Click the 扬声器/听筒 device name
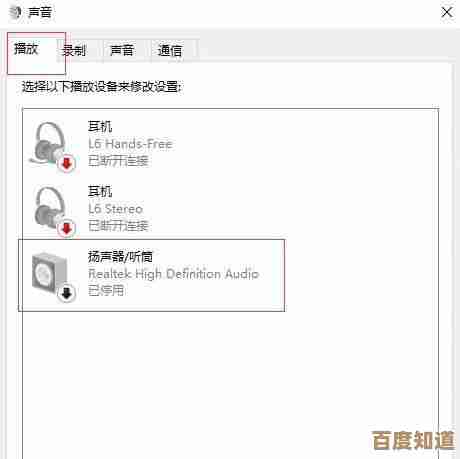This screenshot has height=459, width=460. point(120,257)
